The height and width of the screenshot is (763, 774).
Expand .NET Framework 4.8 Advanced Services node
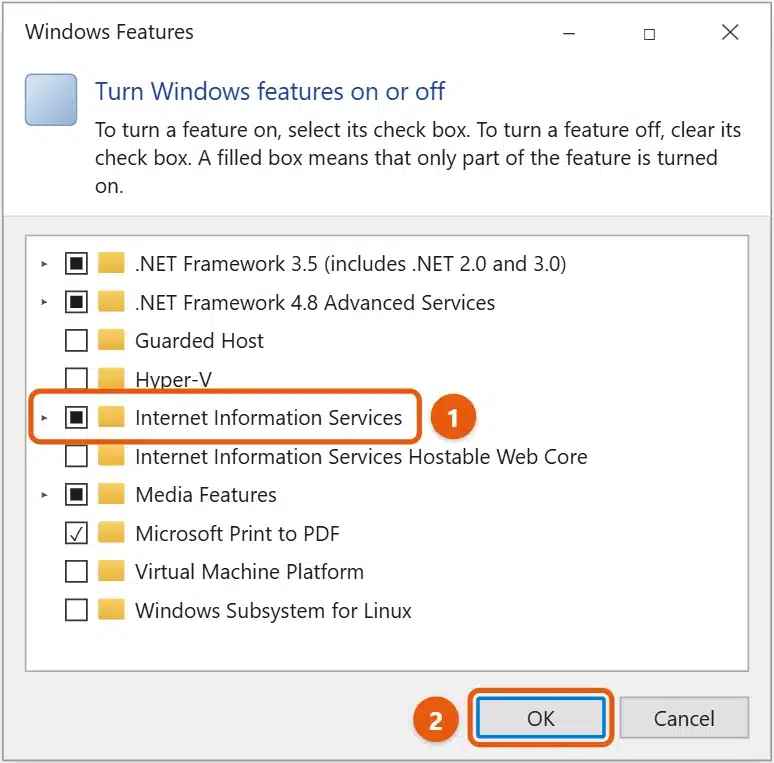coord(44,302)
